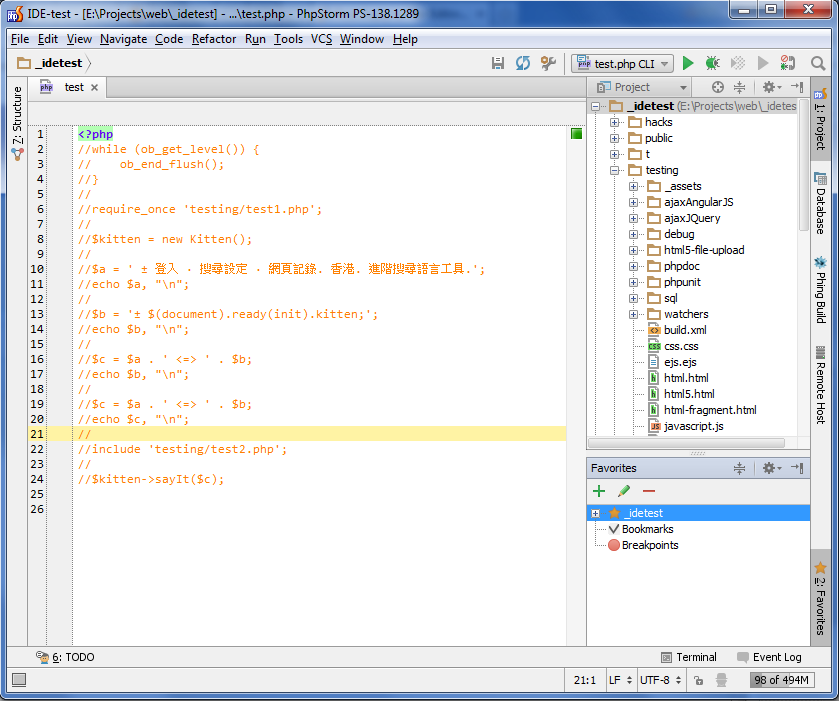839x701 pixels.
Task: Click Collapse All icon in Favorites panel
Action: [739, 468]
